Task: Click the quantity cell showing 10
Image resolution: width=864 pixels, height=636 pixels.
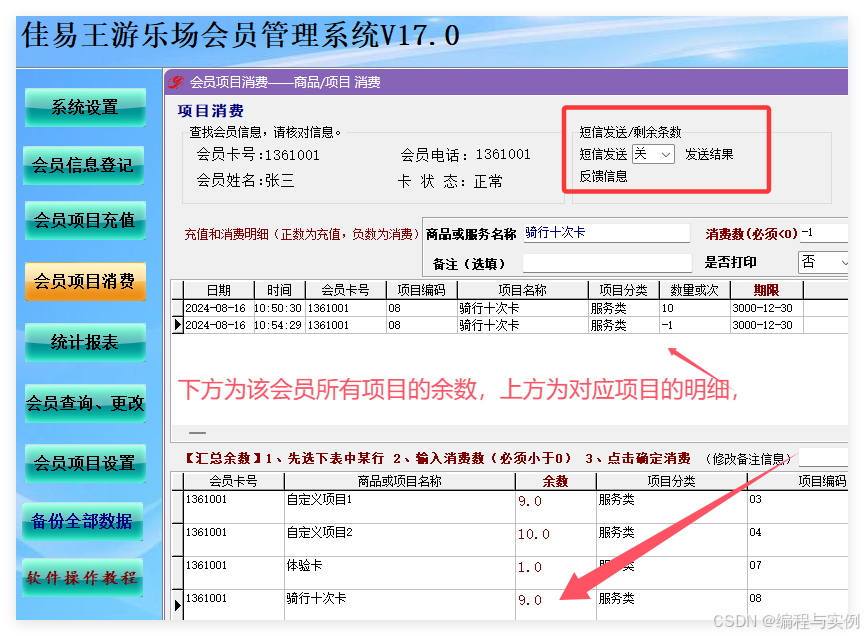Action: (694, 308)
